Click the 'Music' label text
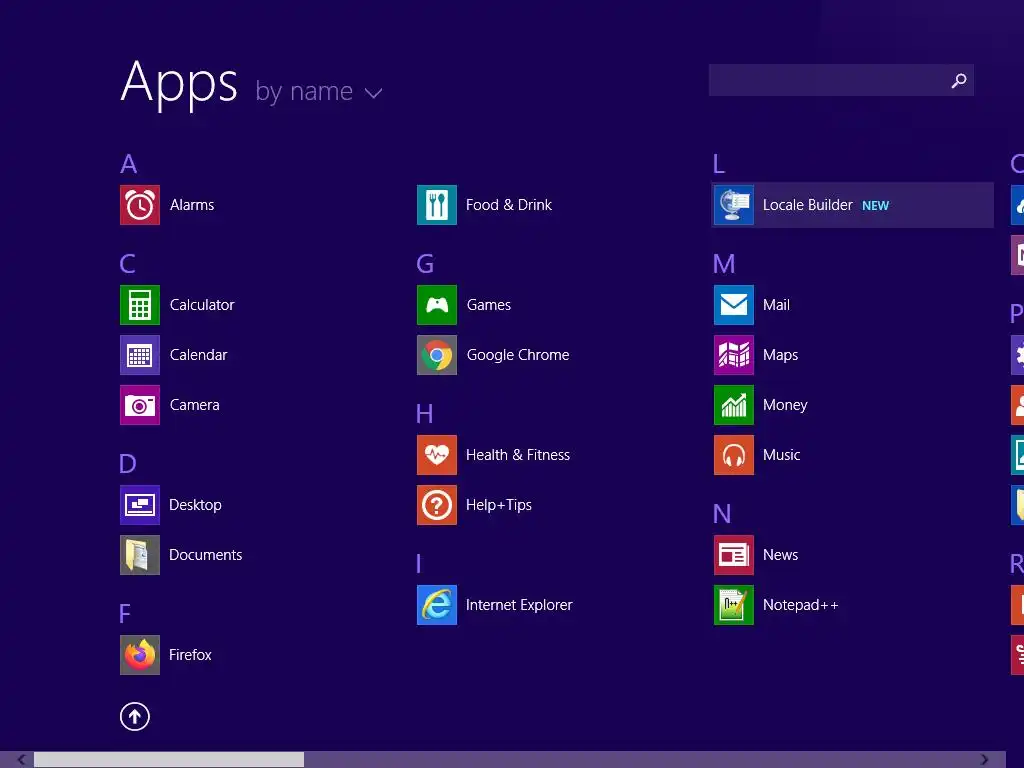Screen dimensions: 1024x768 pos(782,455)
